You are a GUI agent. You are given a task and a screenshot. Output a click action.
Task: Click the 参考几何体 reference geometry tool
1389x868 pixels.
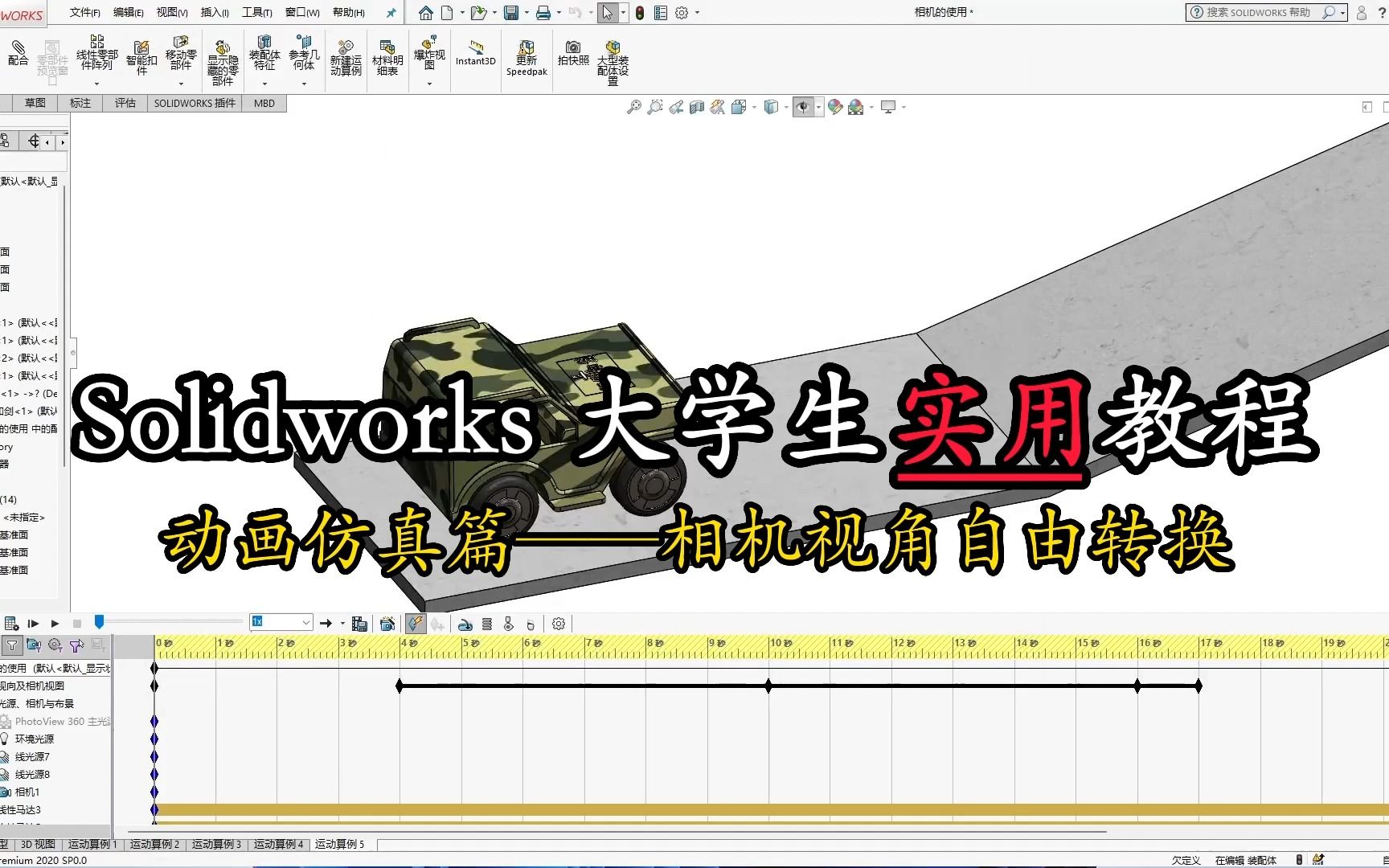tap(304, 53)
